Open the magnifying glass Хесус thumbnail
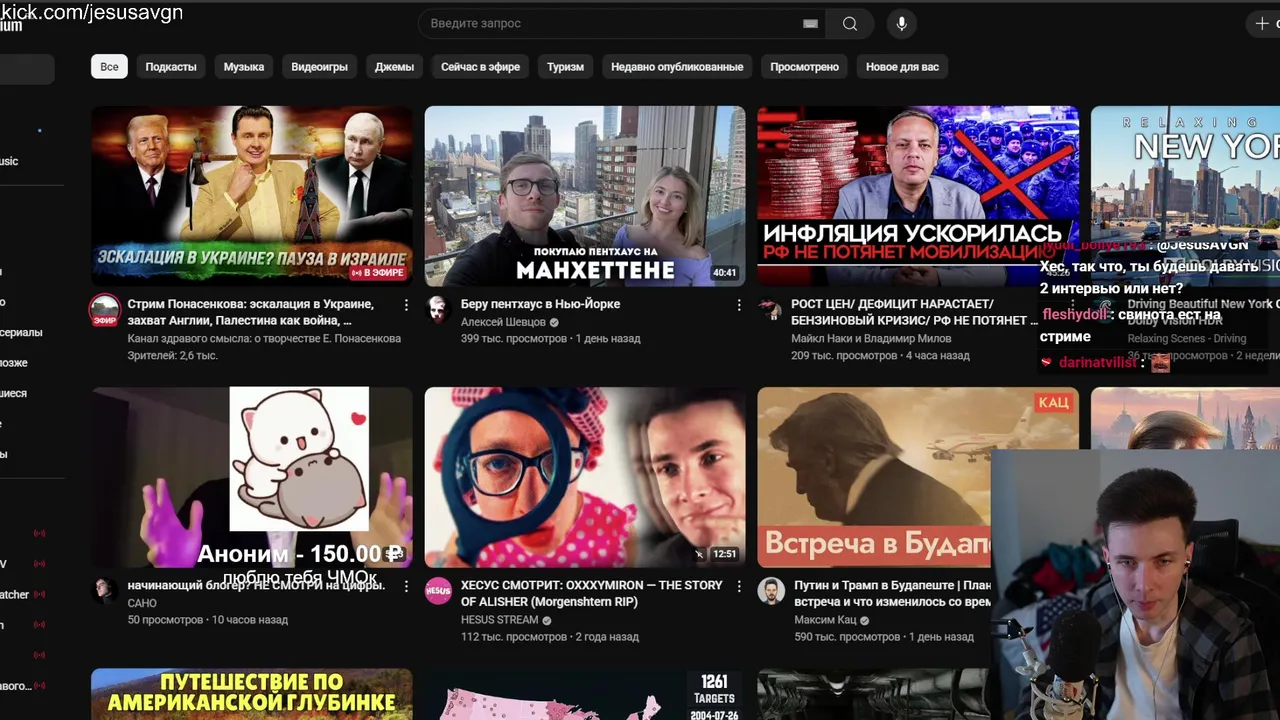The height and width of the screenshot is (720, 1280). pyautogui.click(x=585, y=477)
